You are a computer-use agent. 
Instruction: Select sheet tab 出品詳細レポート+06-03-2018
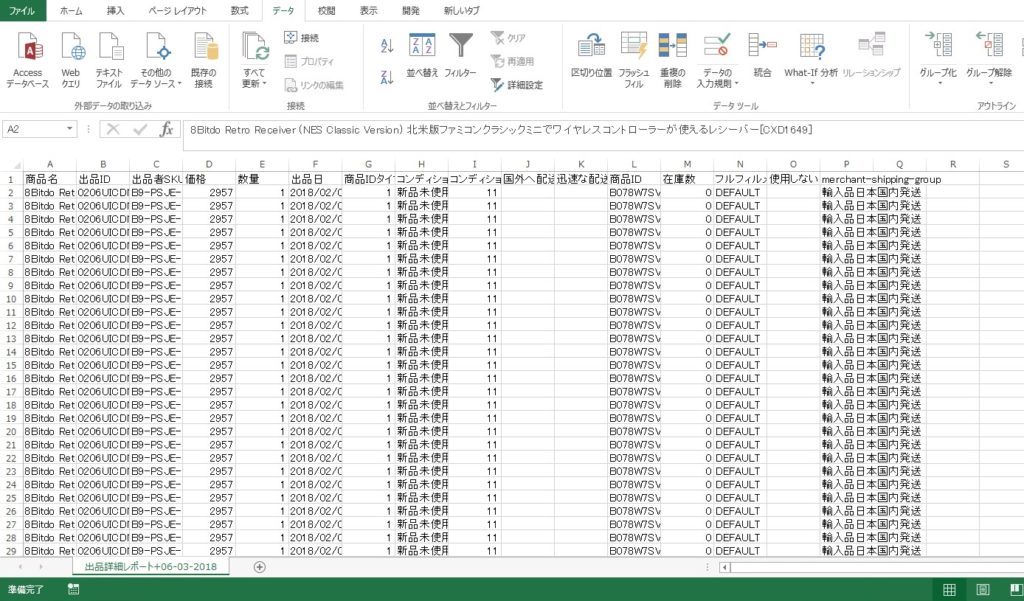[x=151, y=566]
